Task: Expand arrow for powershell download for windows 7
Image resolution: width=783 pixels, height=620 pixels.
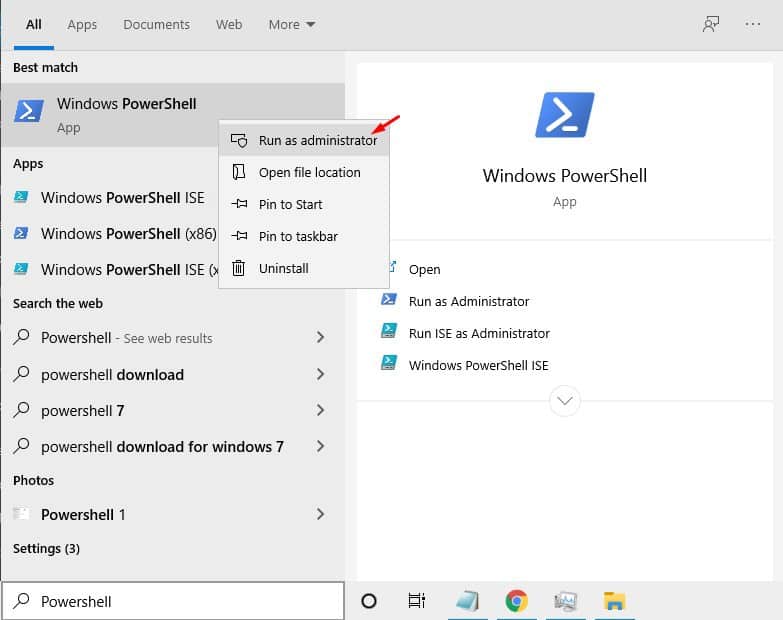Action: (x=320, y=446)
